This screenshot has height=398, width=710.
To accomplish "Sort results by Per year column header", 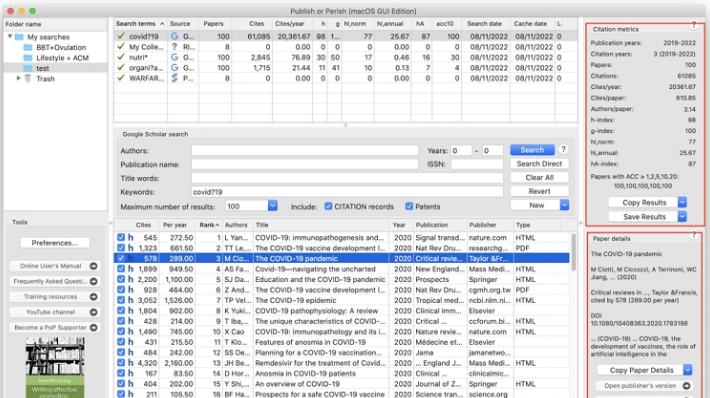I will 175,225.
